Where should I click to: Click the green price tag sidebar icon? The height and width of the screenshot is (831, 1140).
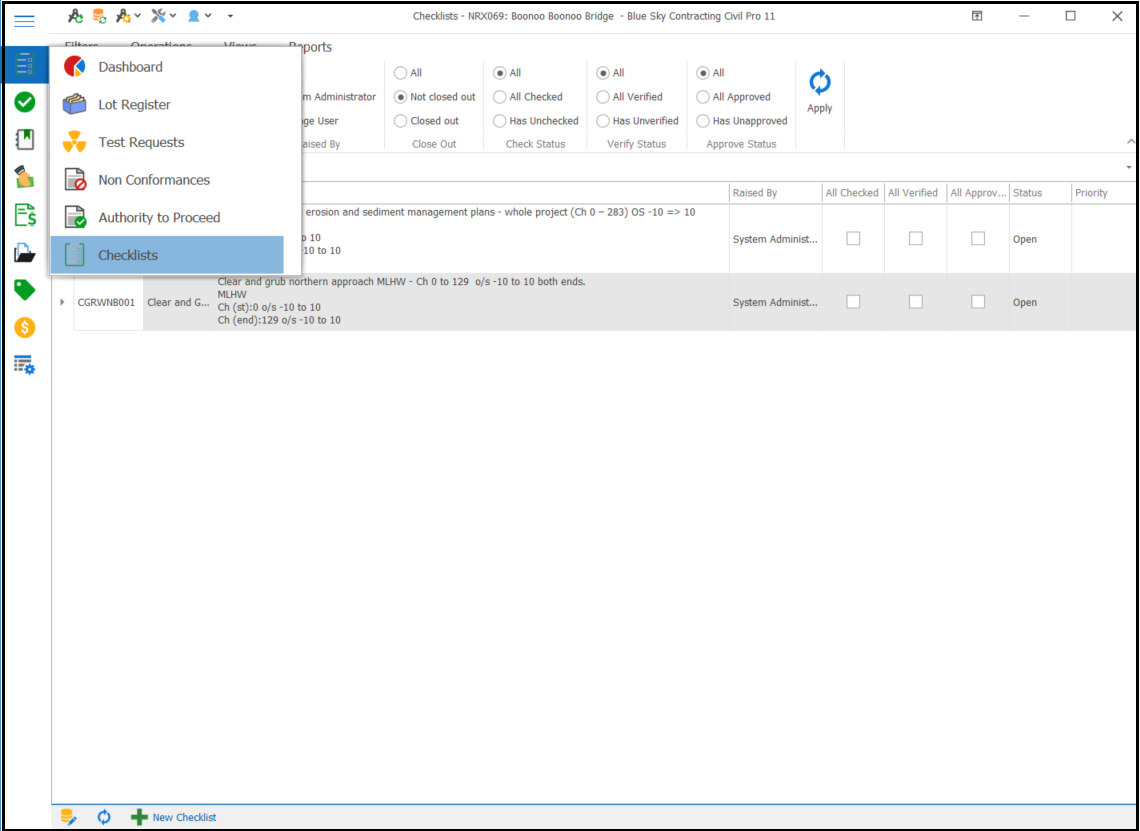point(25,290)
